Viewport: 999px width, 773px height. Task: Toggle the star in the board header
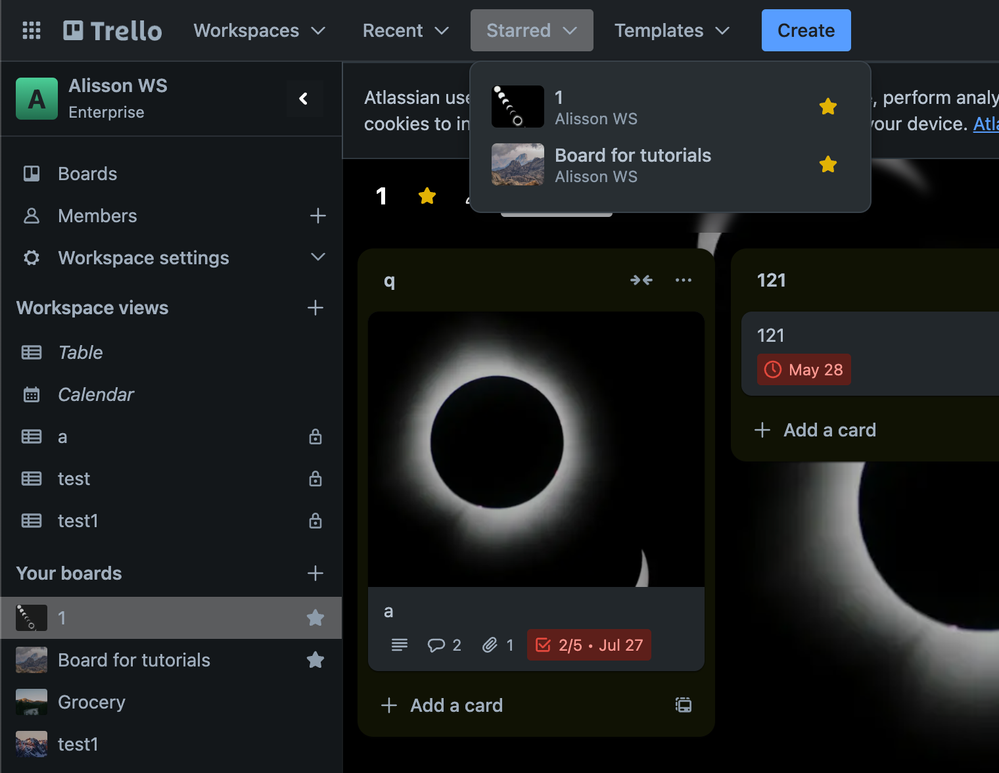coord(427,196)
